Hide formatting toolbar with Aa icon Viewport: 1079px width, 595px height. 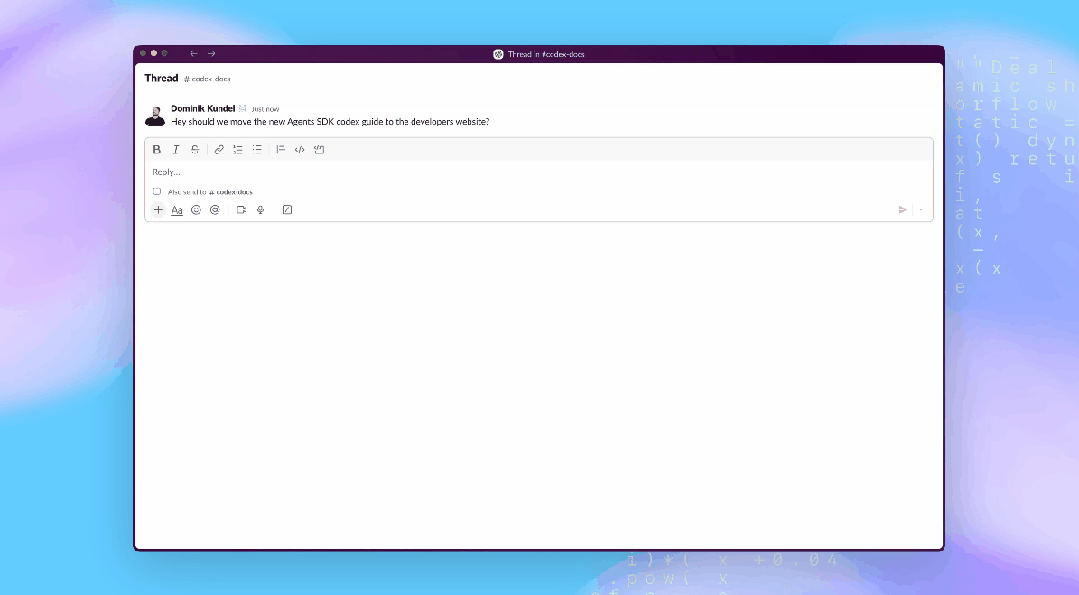177,210
